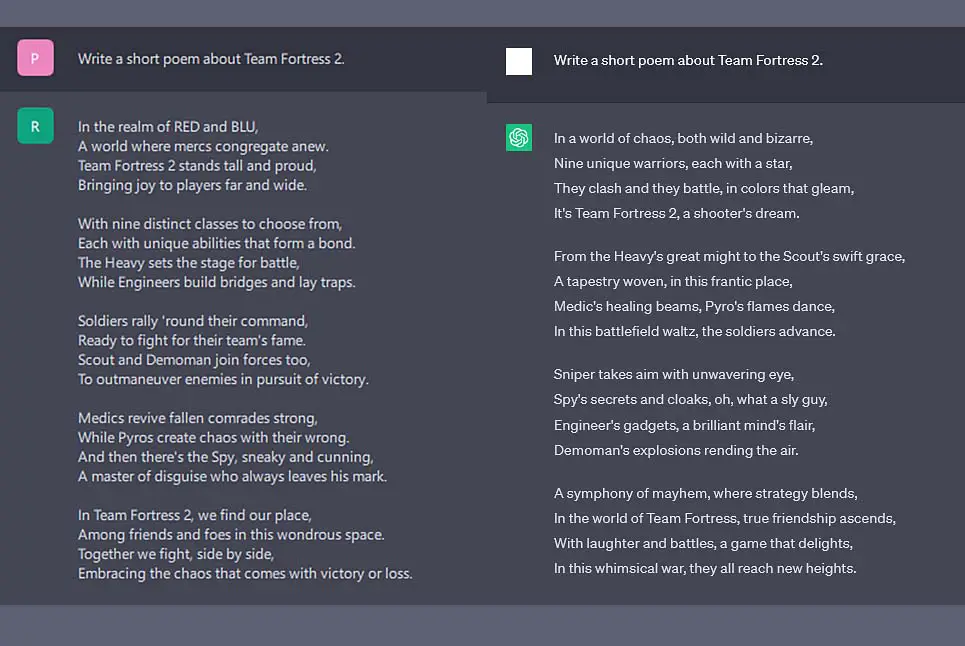The image size is (965, 646).
Task: Click line 'It's Team Fortress 2, a shooter's dream.'
Action: tap(676, 213)
